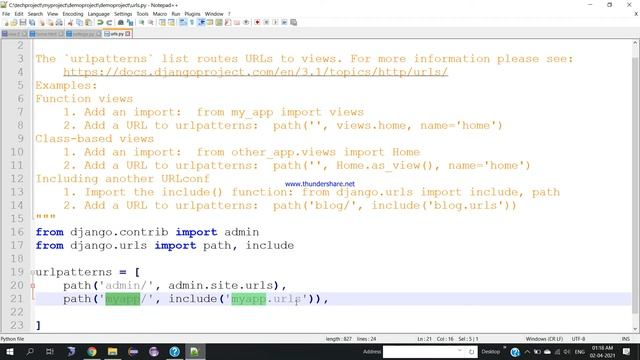Toggle Show All Characters in the toolbar

192,22
